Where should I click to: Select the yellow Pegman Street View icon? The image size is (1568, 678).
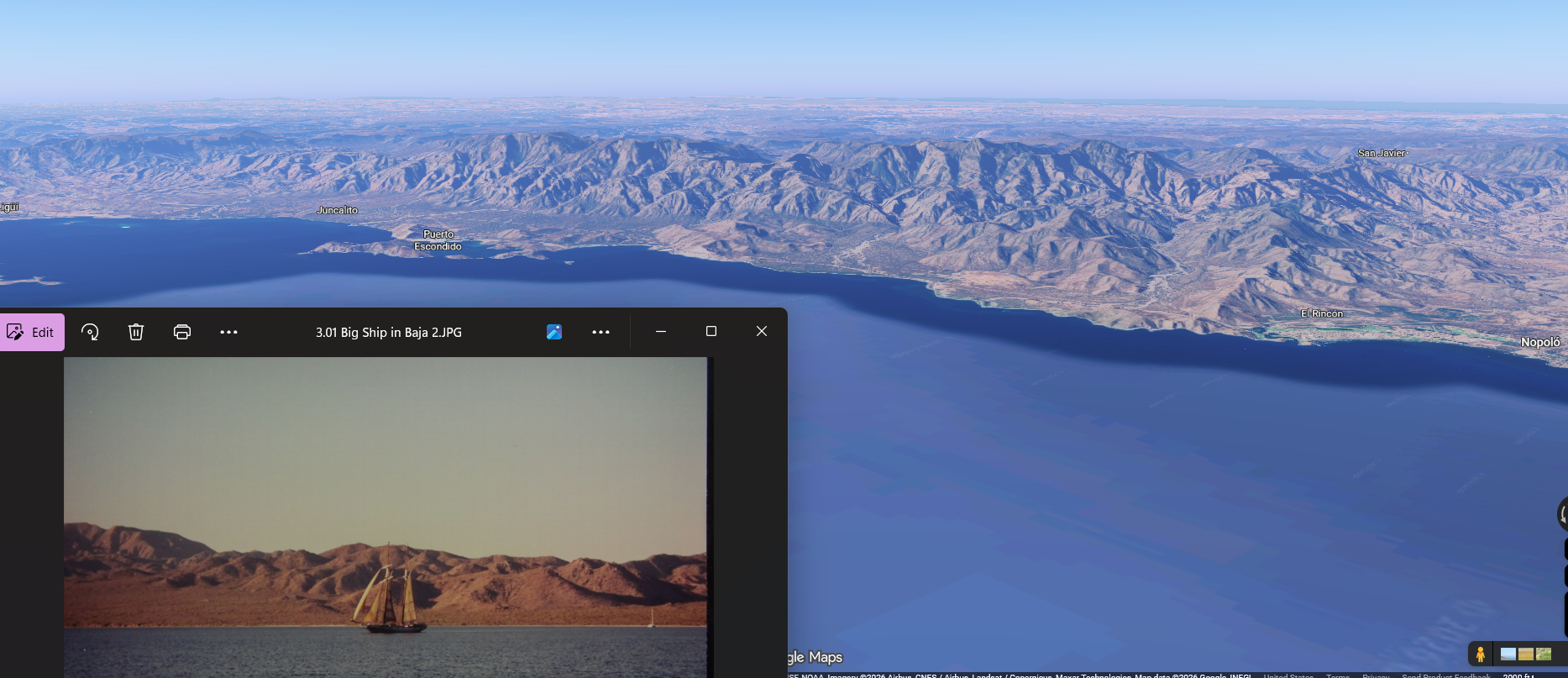1480,654
